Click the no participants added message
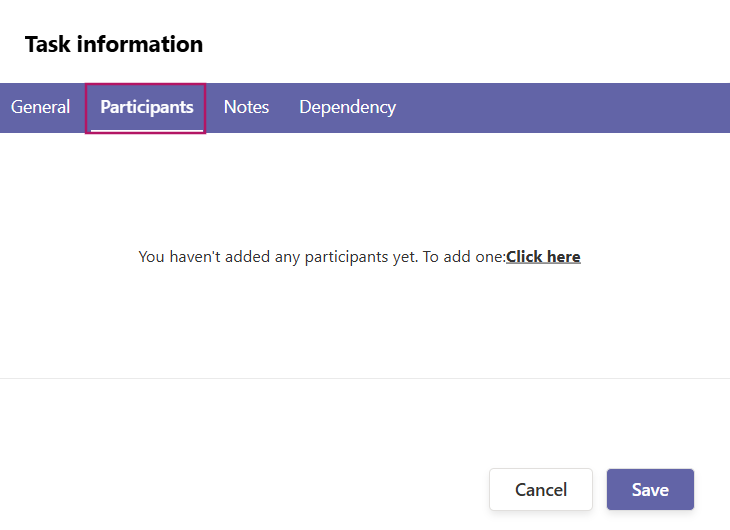The height and width of the screenshot is (530, 730). pyautogui.click(x=321, y=257)
